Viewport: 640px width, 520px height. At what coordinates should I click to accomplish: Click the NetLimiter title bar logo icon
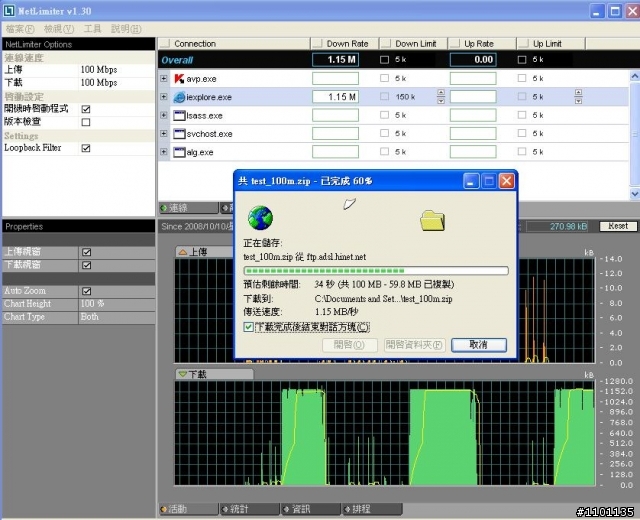[x=9, y=11]
